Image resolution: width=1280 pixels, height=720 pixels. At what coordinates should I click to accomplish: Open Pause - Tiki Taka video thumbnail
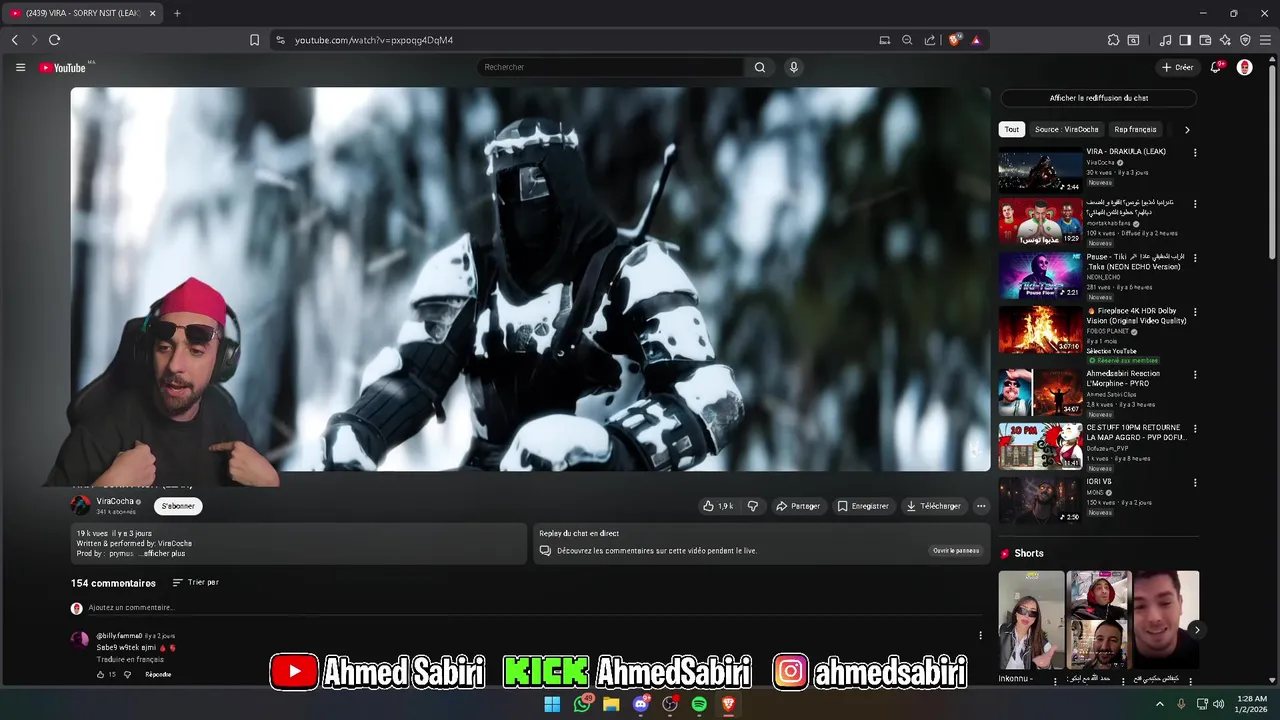[x=1040, y=276]
